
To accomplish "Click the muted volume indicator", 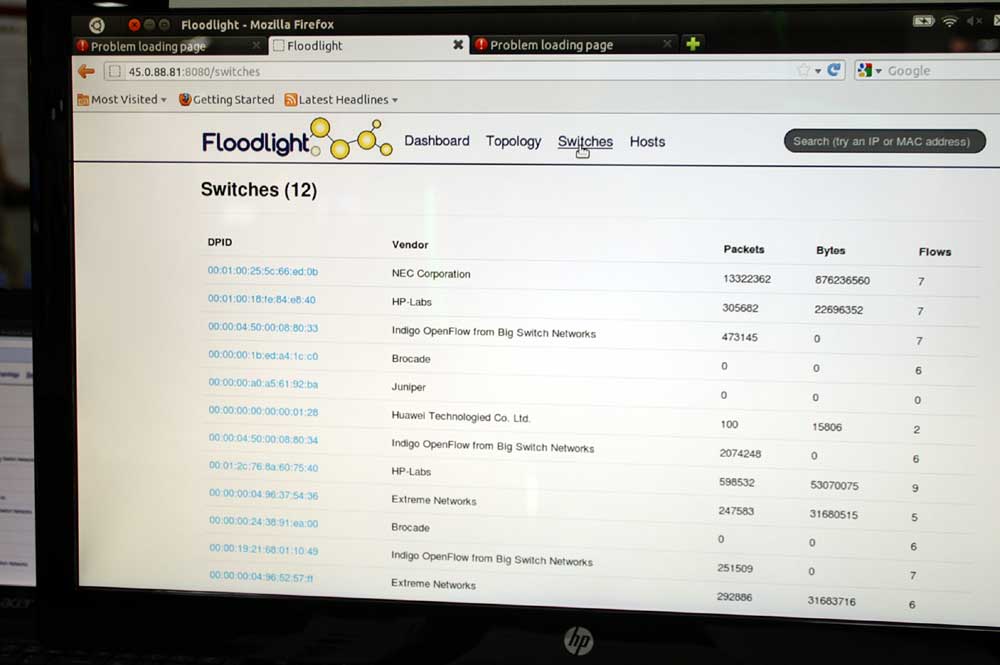I will [974, 22].
